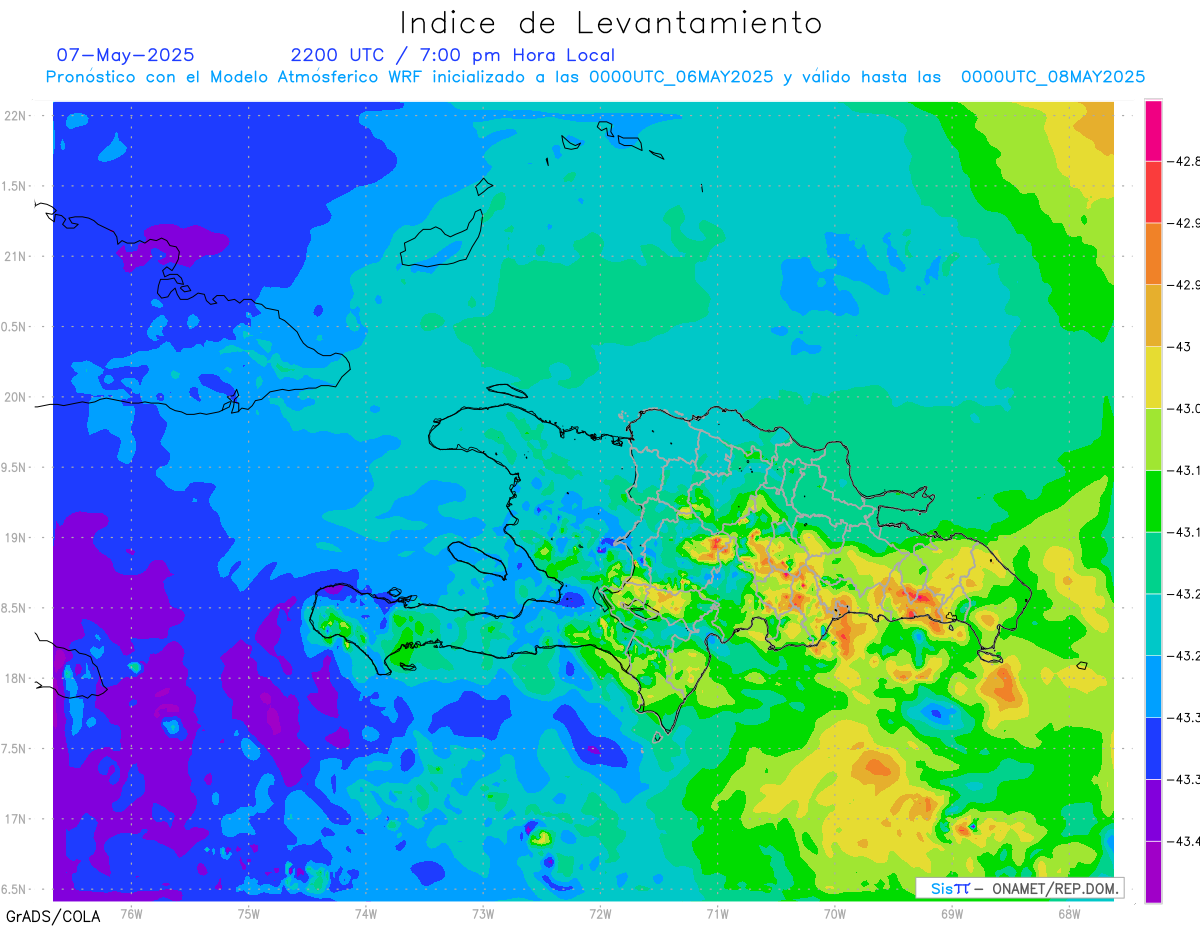The image size is (1200, 927).
Task: Click the teal-green segment of the color bar
Action: [x=1153, y=563]
